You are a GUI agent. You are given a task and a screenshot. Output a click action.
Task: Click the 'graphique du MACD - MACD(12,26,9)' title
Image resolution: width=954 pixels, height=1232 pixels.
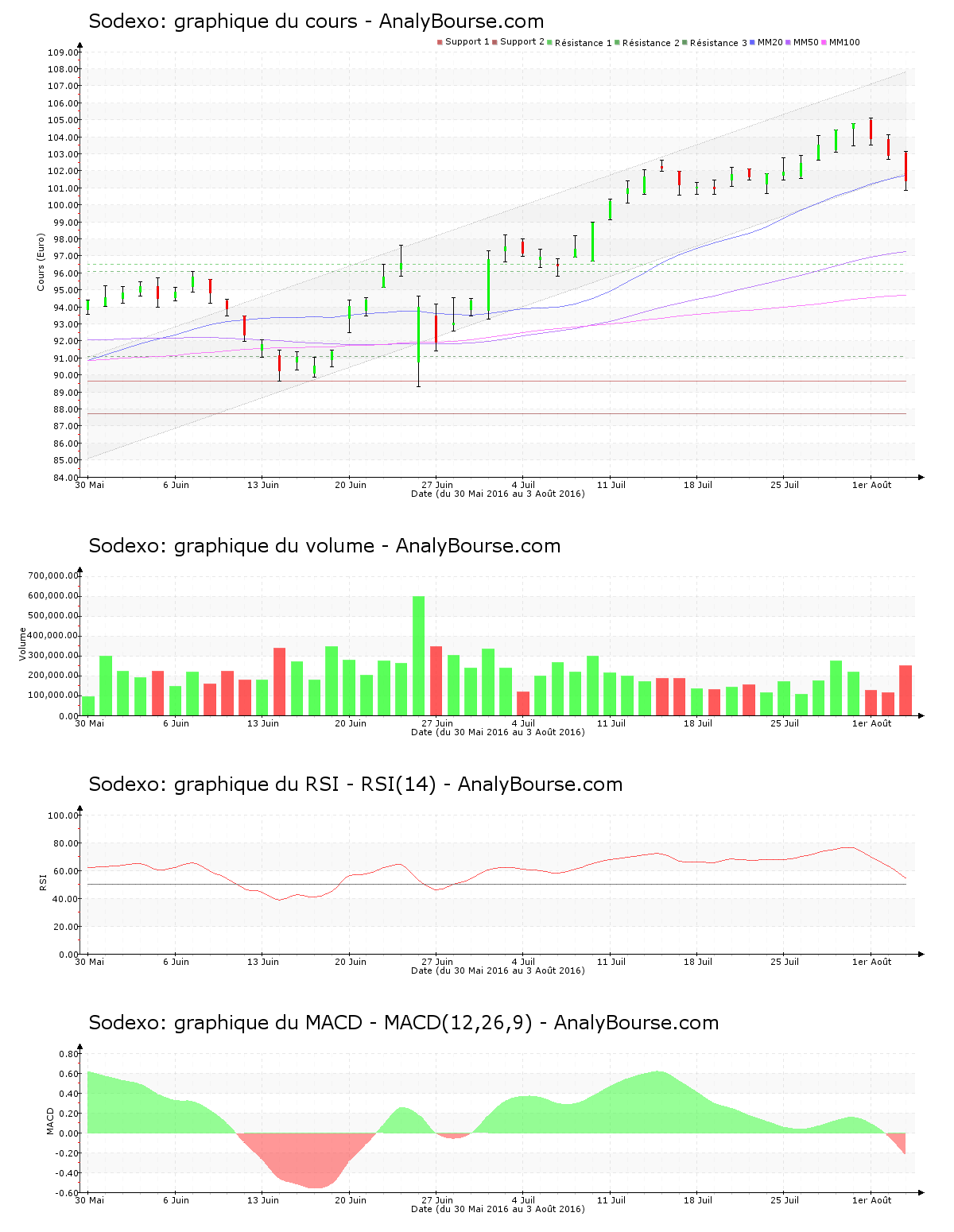pyautogui.click(x=353, y=1023)
